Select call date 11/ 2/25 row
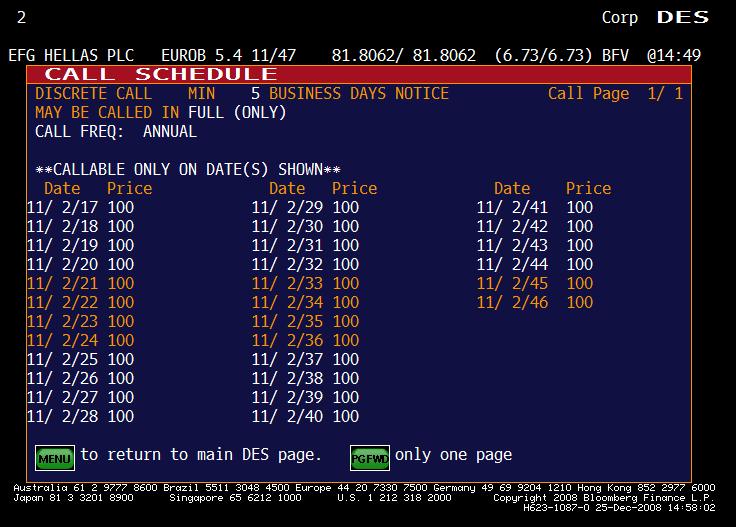 coord(80,359)
